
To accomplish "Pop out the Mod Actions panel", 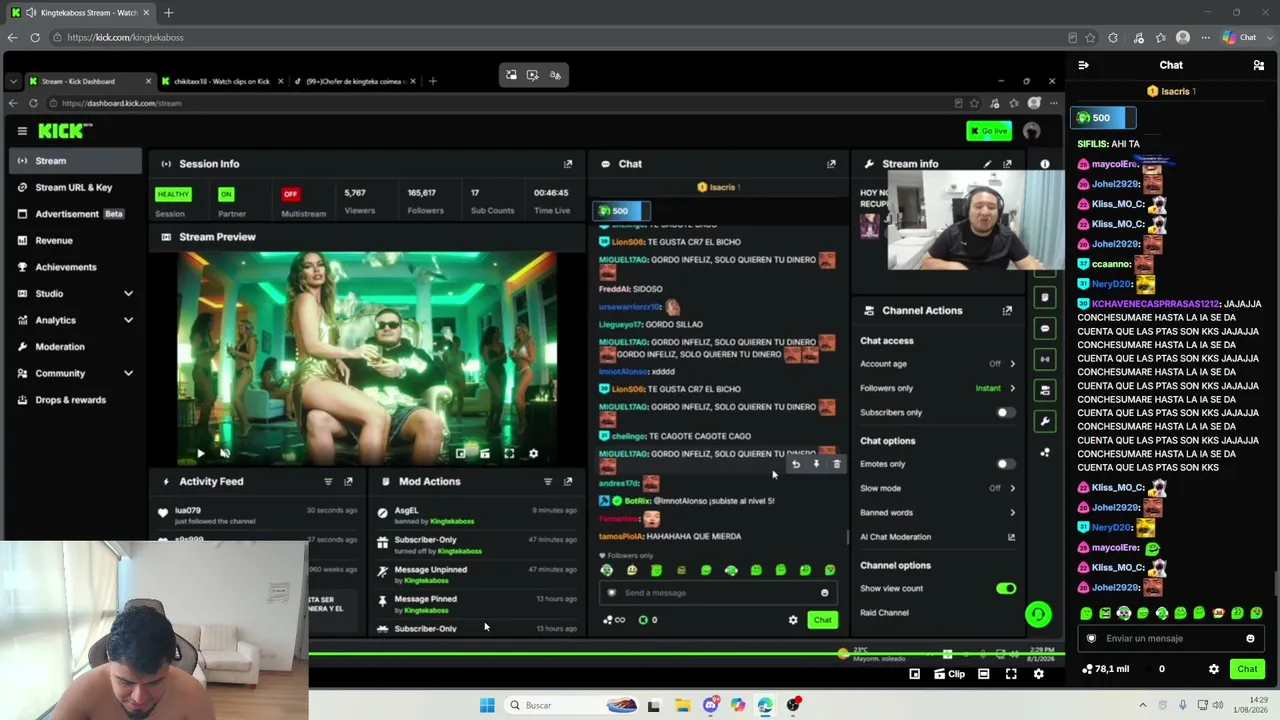I will tap(568, 482).
